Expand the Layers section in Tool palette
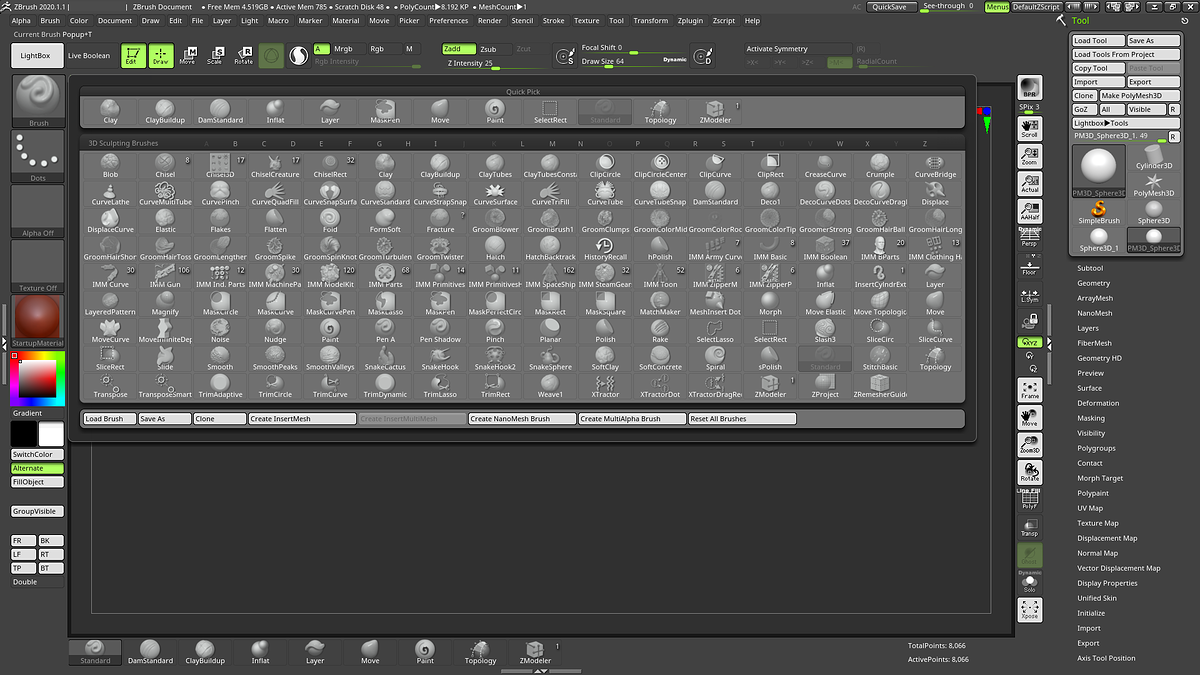The image size is (1200, 675). coord(1088,328)
